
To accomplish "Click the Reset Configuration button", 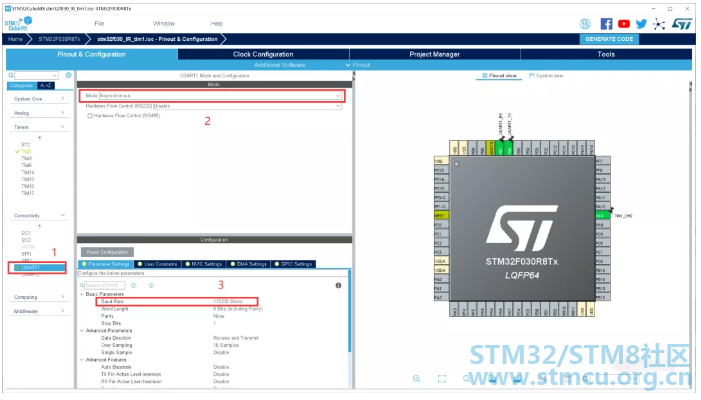I will pyautogui.click(x=107, y=252).
